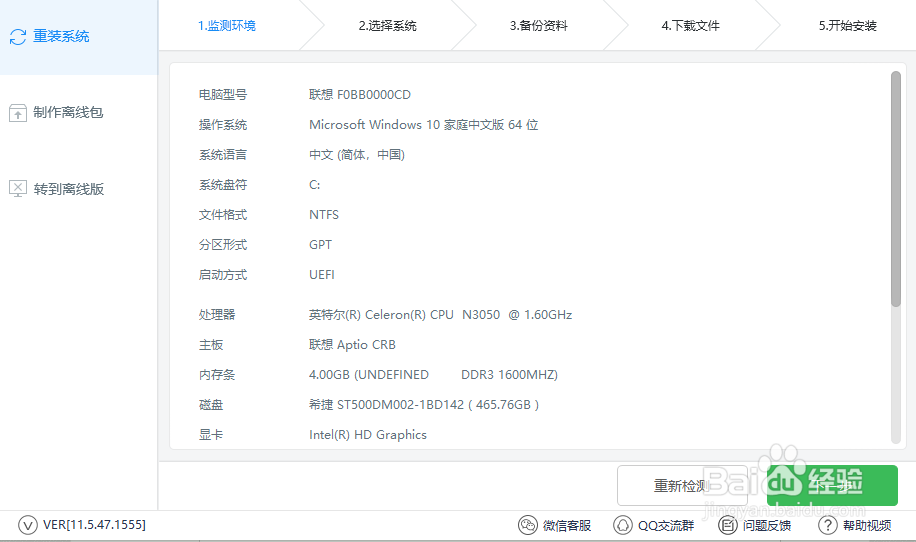Click the Microsoft Windows 10 家庭中文版 value
The image size is (916, 542).
pos(424,124)
